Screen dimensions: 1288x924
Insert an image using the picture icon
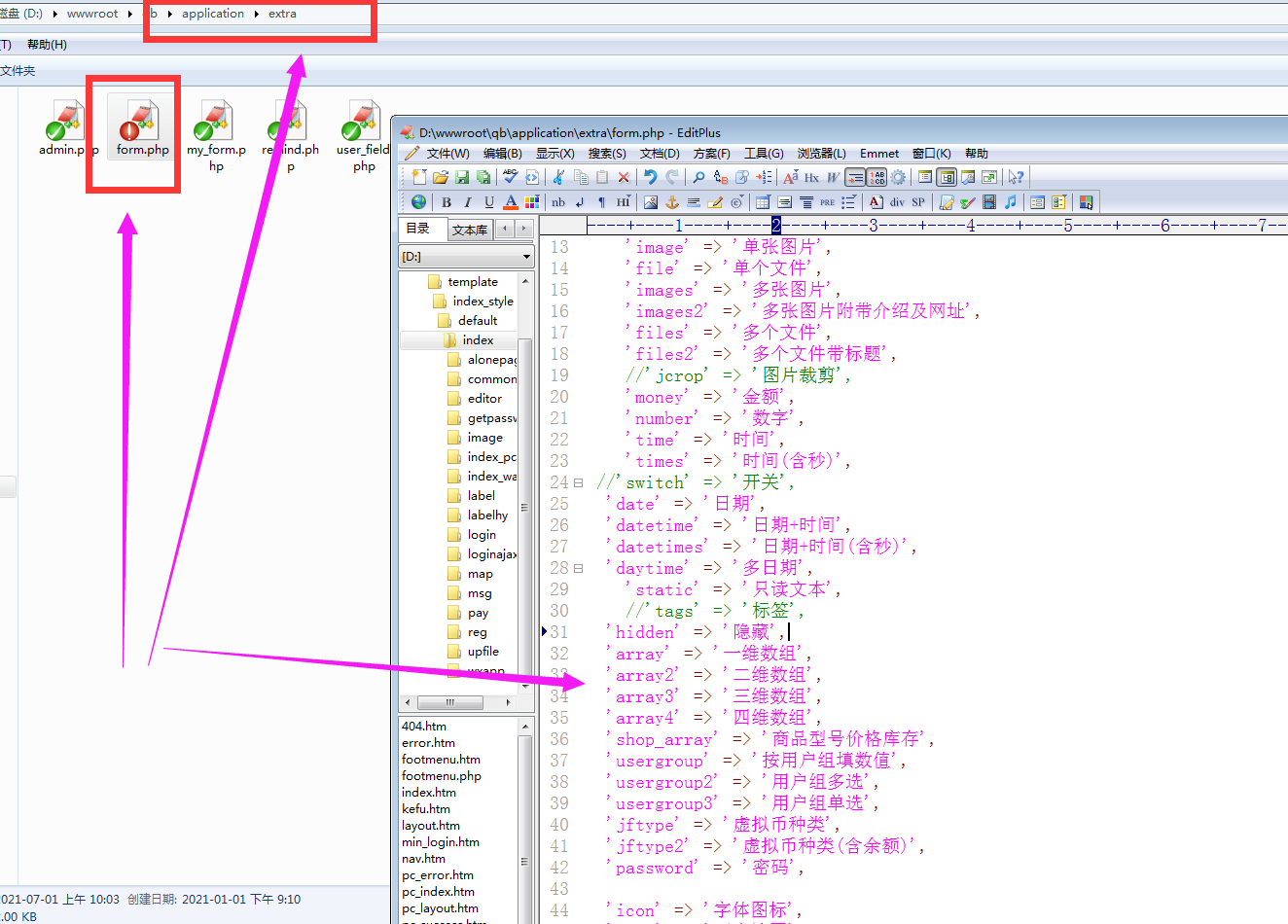coord(650,202)
